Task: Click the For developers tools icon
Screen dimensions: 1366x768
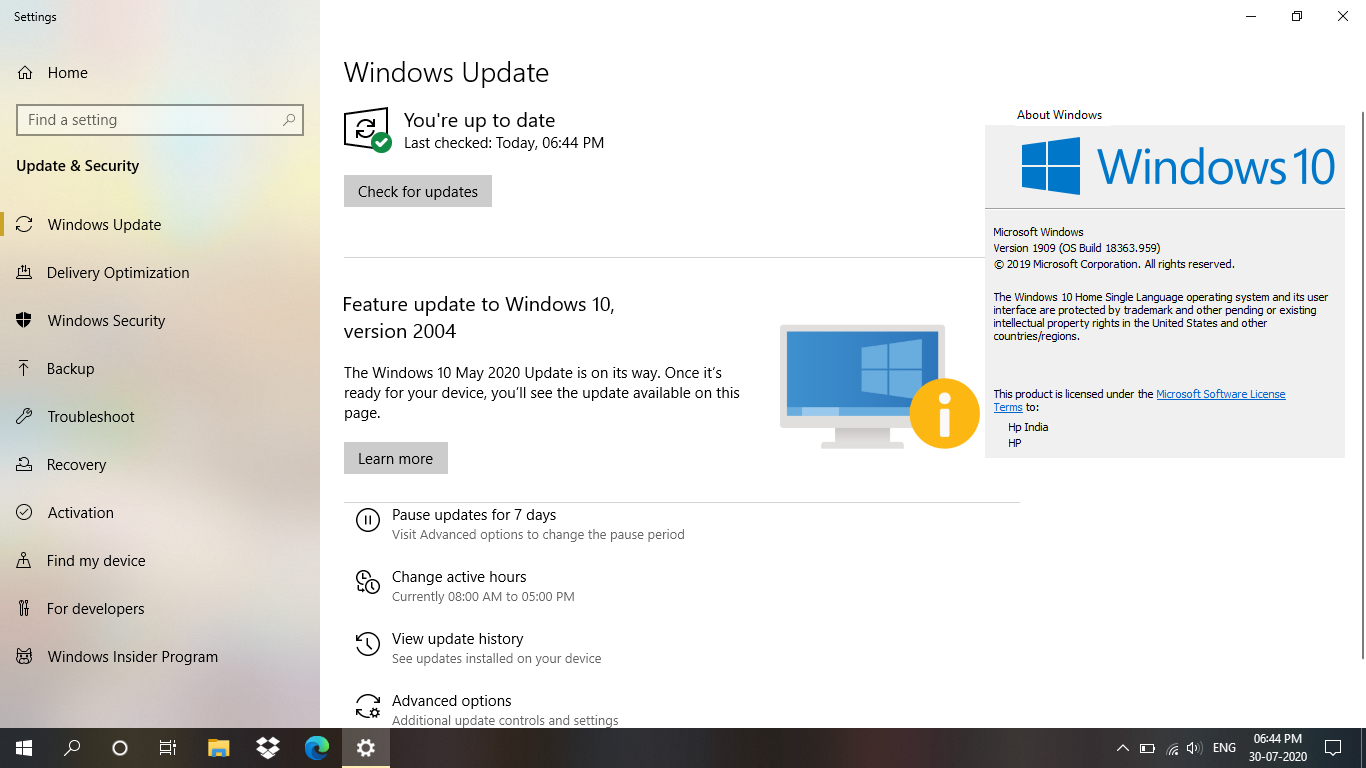Action: (x=25, y=609)
